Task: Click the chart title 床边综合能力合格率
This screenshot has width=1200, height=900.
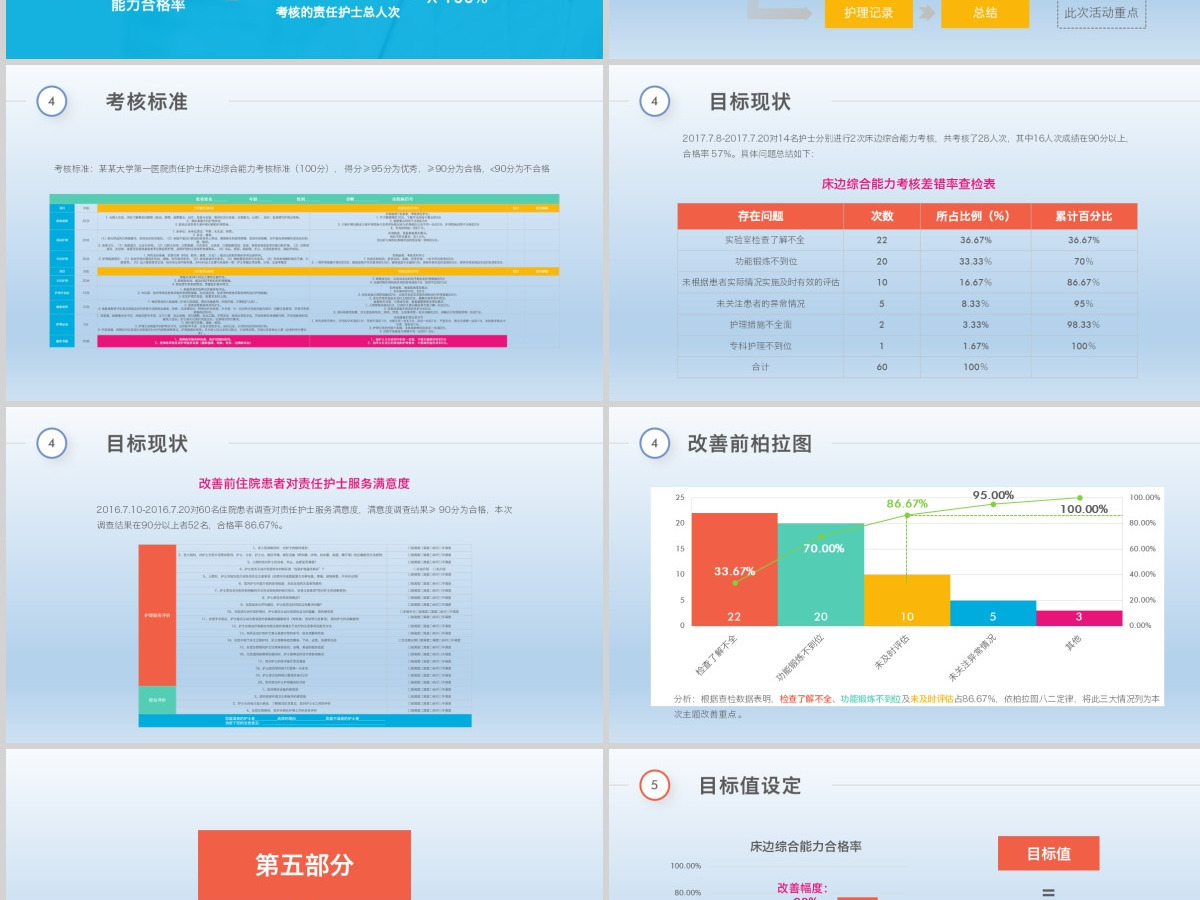Action: tap(806, 846)
